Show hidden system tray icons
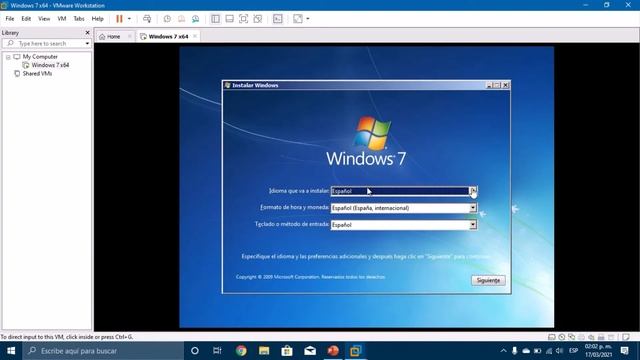The height and width of the screenshot is (360, 640). click(x=503, y=351)
